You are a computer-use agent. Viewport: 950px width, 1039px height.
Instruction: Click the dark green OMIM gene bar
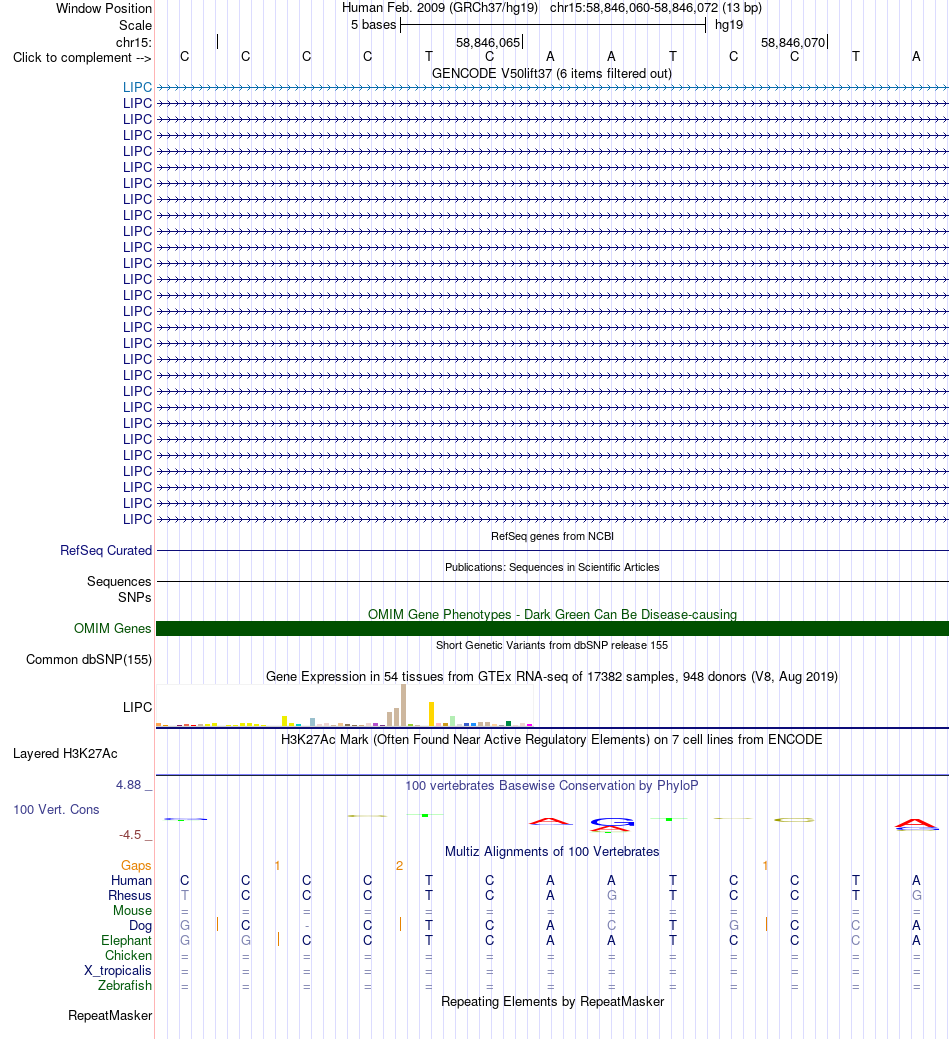click(553, 629)
